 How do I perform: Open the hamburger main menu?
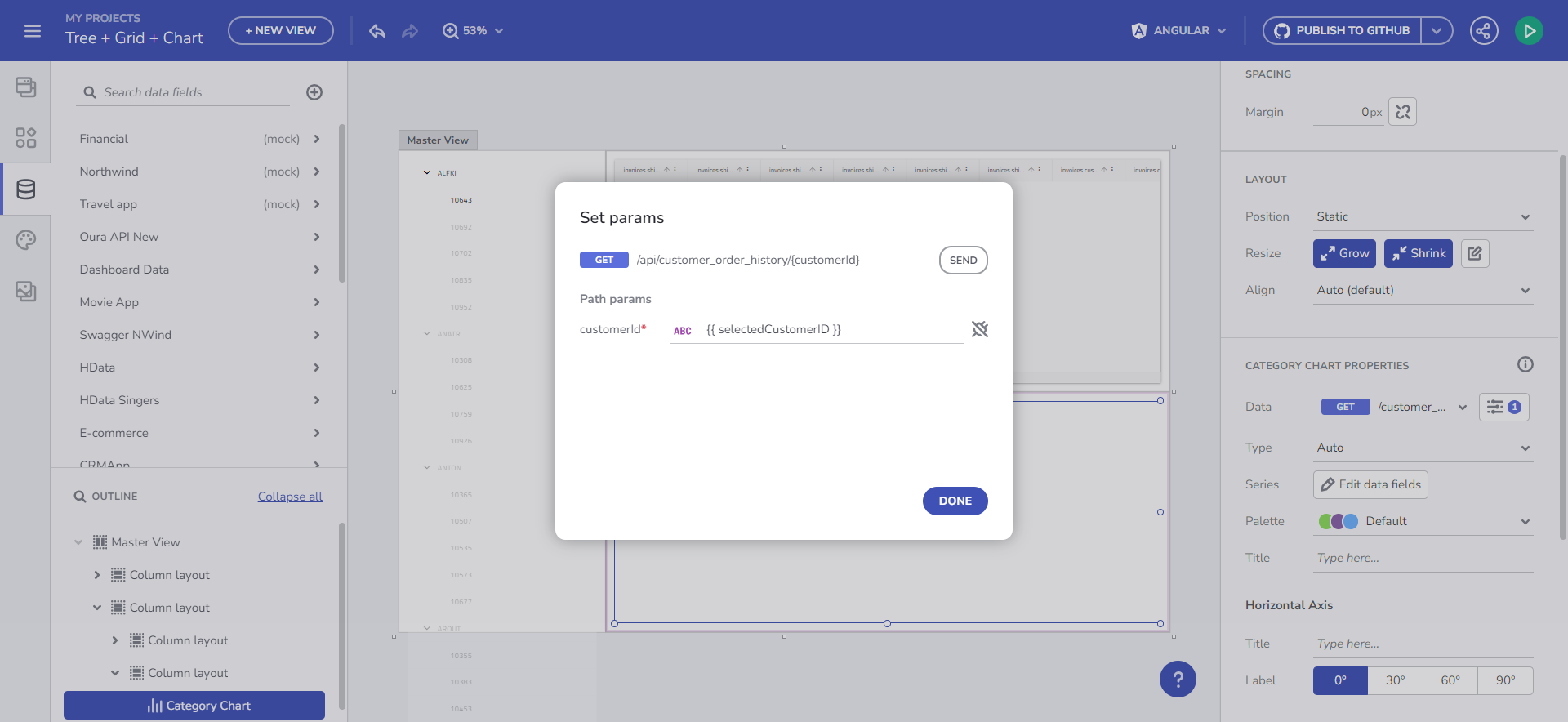tap(33, 31)
